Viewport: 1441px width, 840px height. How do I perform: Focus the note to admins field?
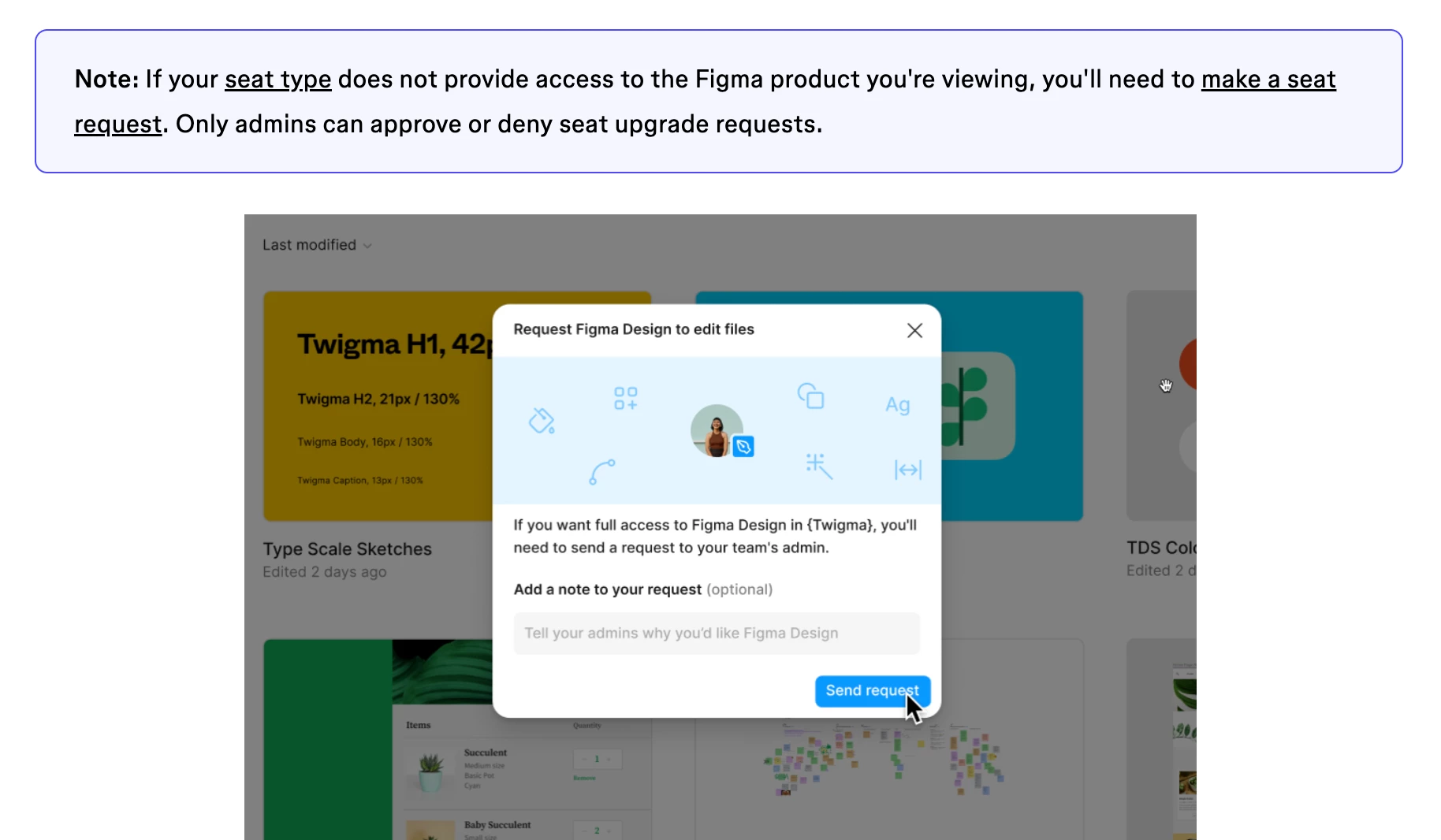[717, 634]
